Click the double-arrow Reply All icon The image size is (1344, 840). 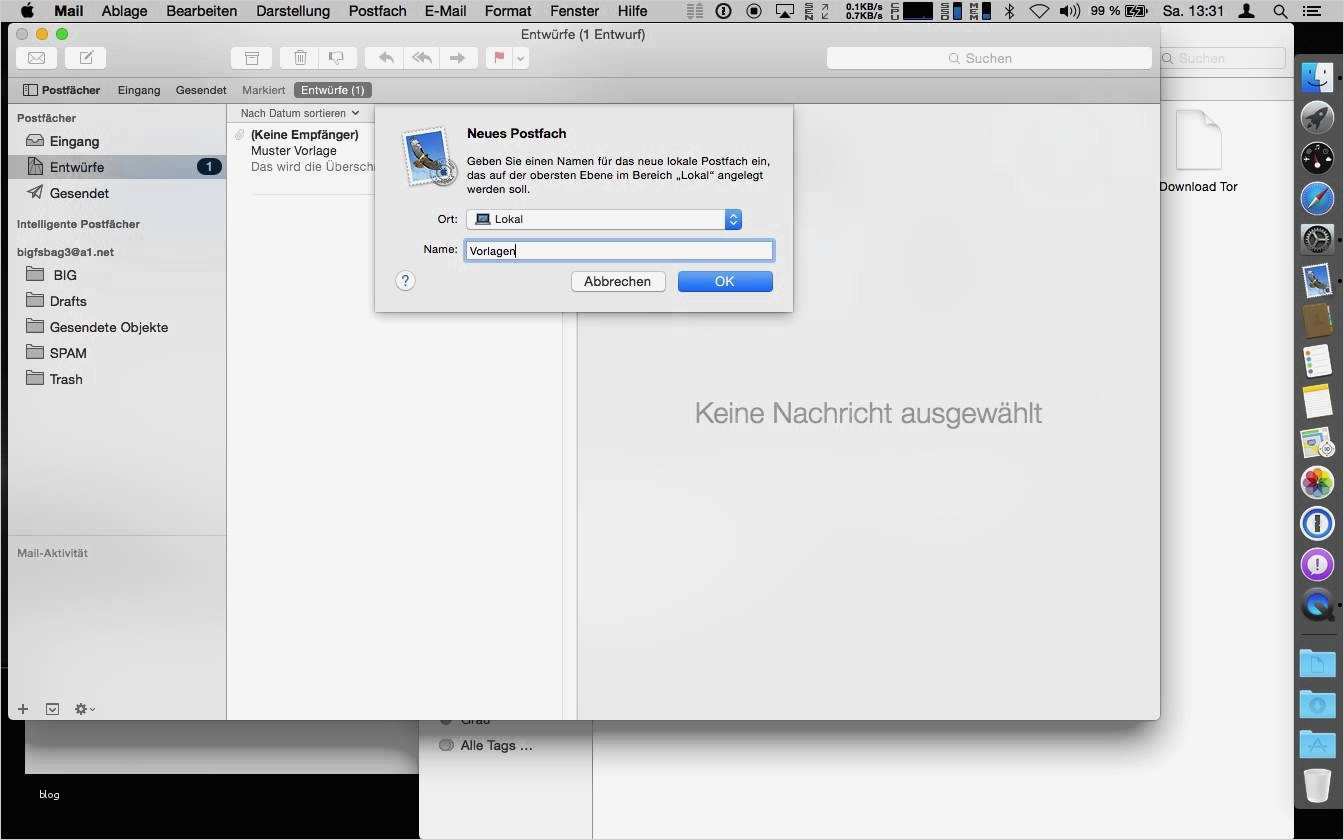click(x=422, y=58)
